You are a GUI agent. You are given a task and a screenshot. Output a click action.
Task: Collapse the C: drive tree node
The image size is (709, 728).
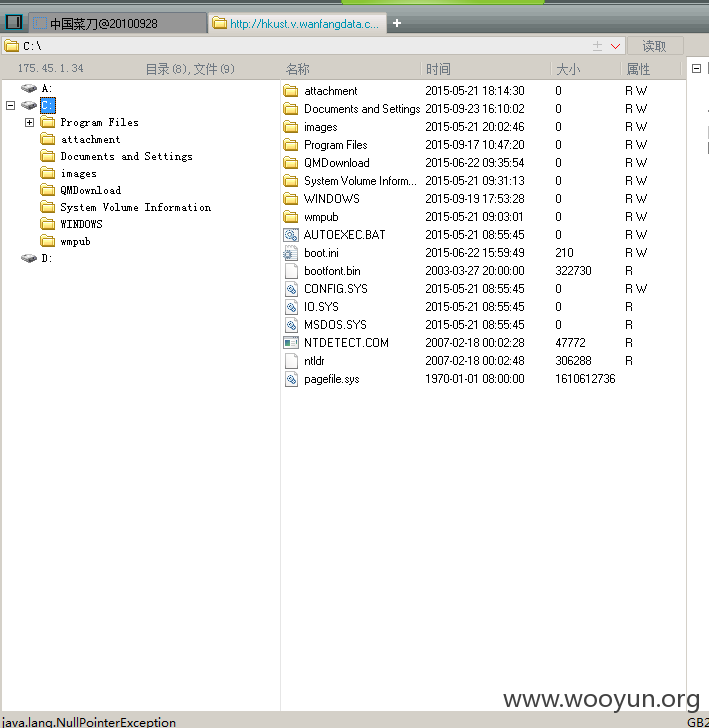(11, 105)
